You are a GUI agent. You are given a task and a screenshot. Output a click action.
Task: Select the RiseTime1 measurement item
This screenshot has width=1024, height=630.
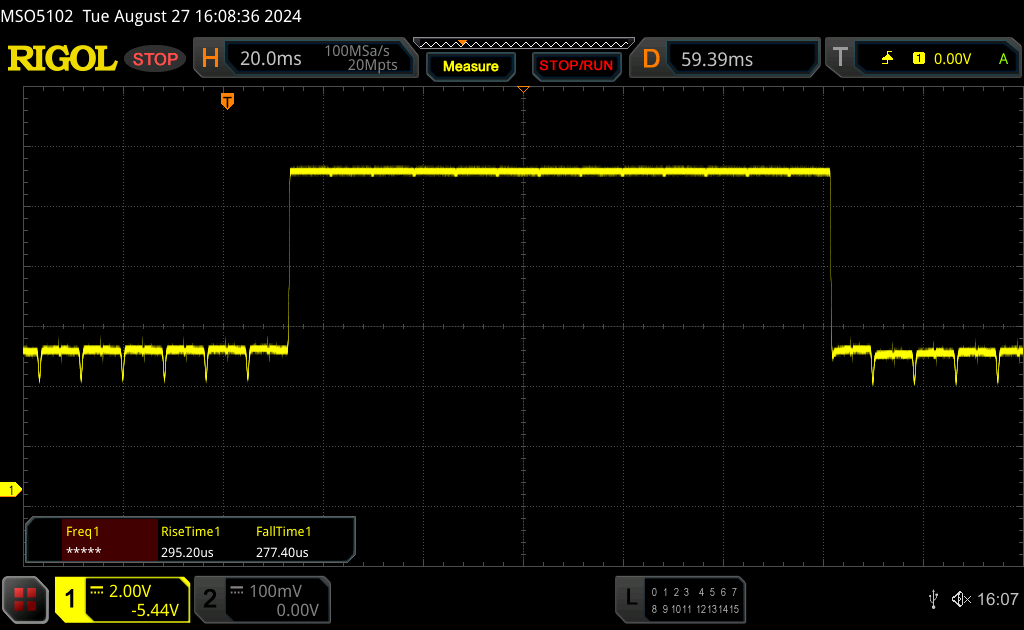tap(191, 531)
